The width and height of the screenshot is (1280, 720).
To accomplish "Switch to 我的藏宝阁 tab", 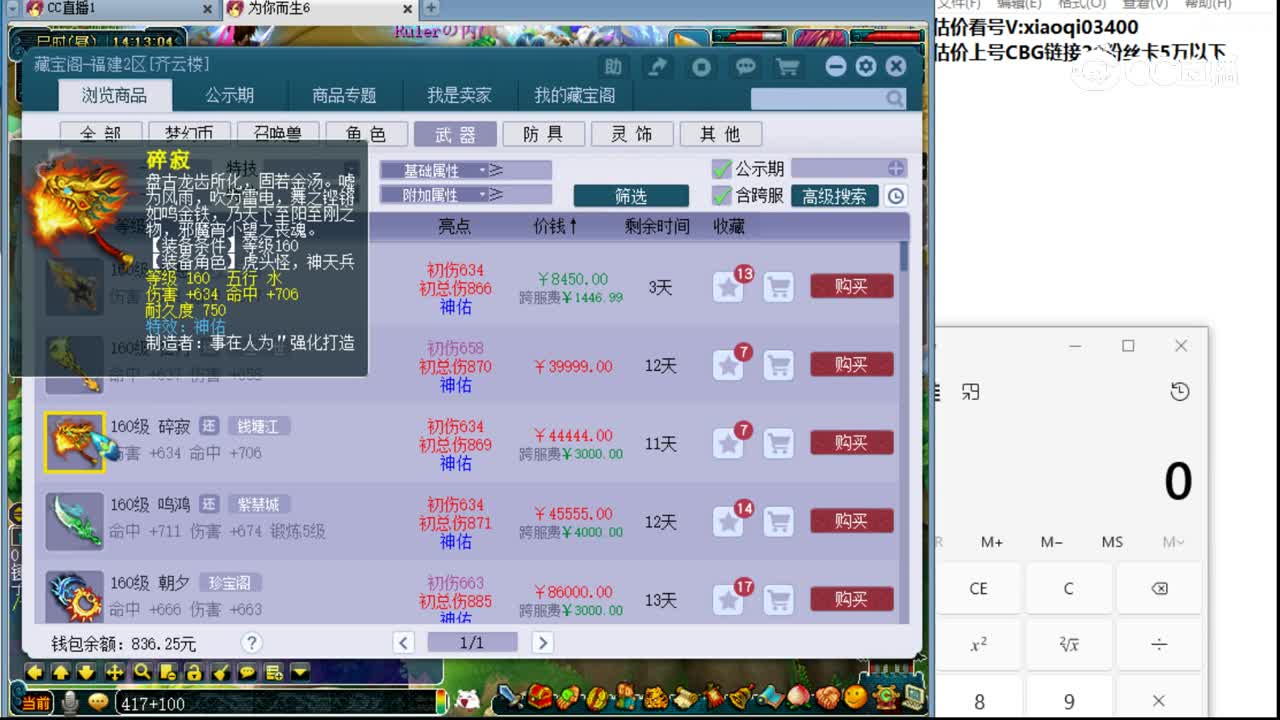I will coord(575,96).
